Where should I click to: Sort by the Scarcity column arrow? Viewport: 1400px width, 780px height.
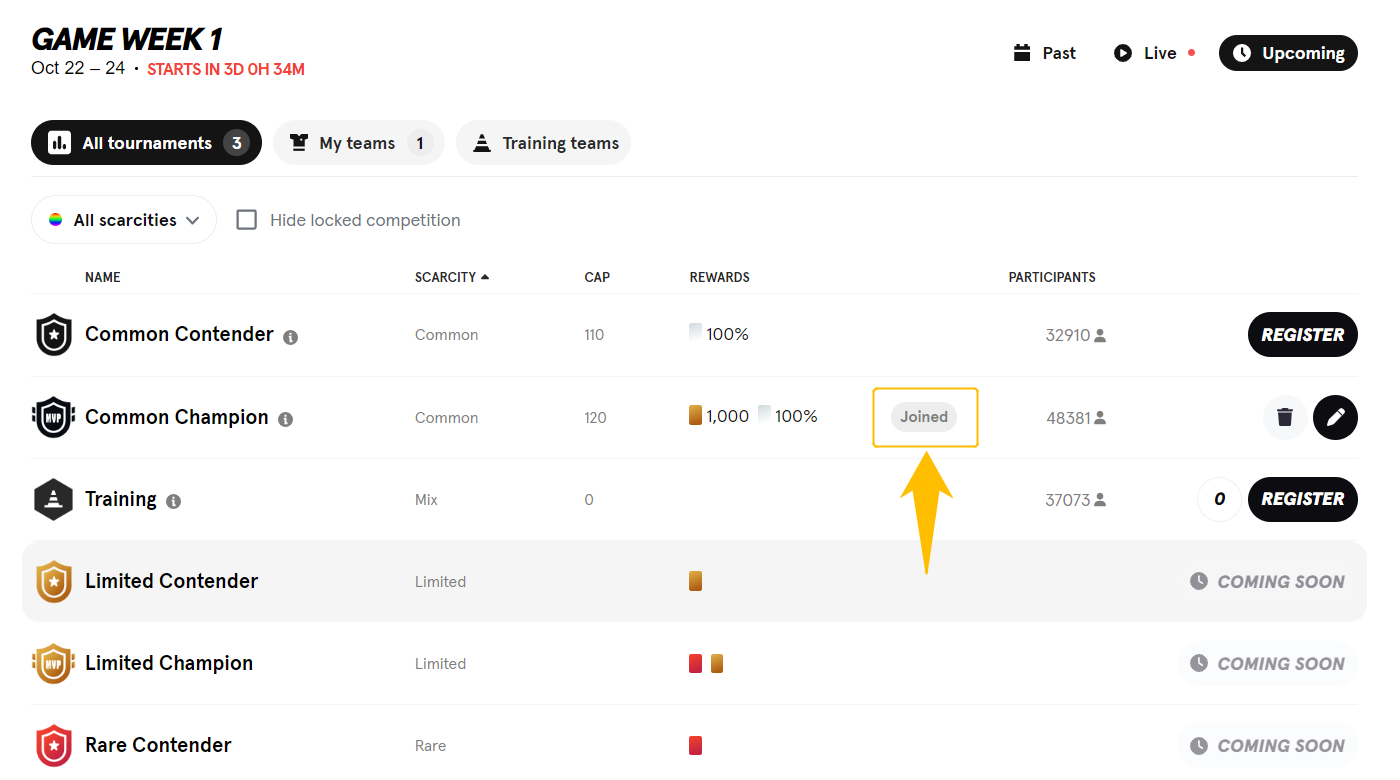pyautogui.click(x=485, y=277)
